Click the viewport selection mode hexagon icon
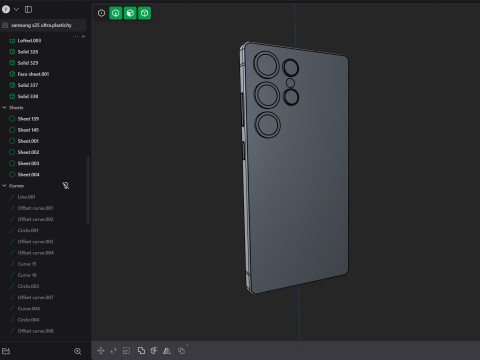 tap(101, 13)
